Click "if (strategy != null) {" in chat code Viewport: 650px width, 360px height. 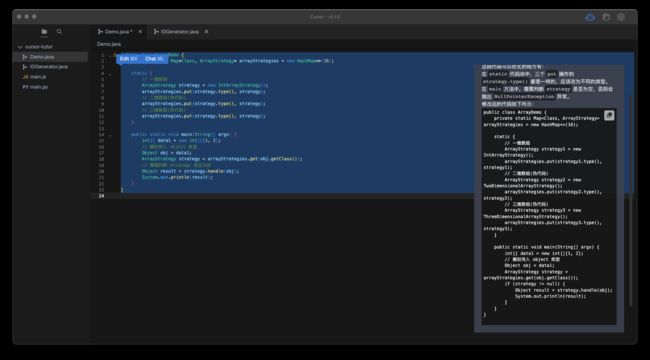[535, 284]
